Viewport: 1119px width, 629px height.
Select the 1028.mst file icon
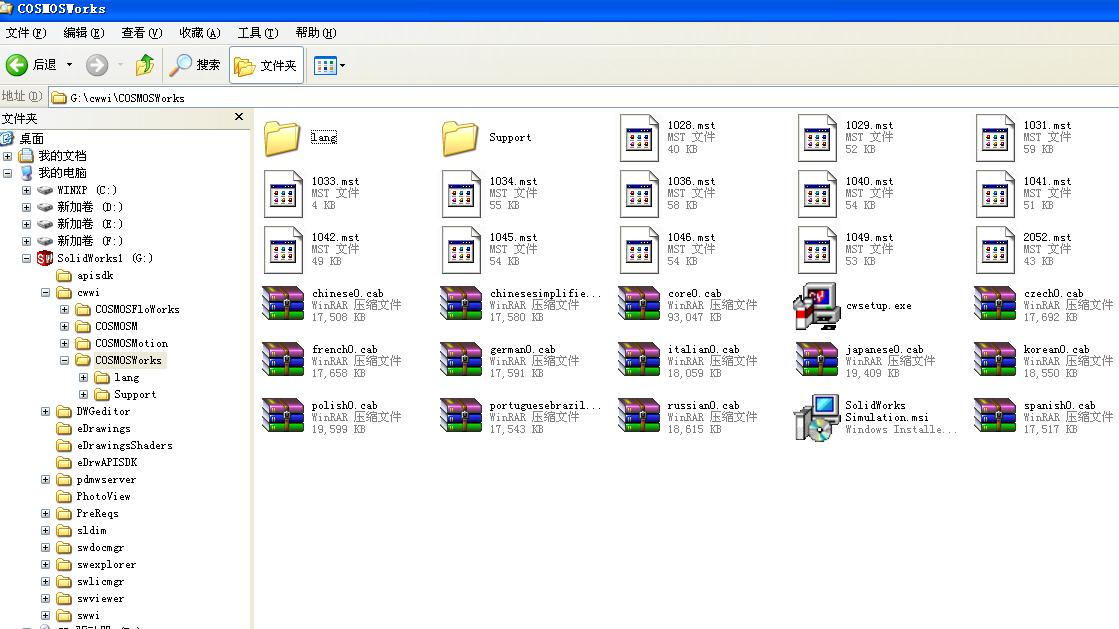pos(639,138)
